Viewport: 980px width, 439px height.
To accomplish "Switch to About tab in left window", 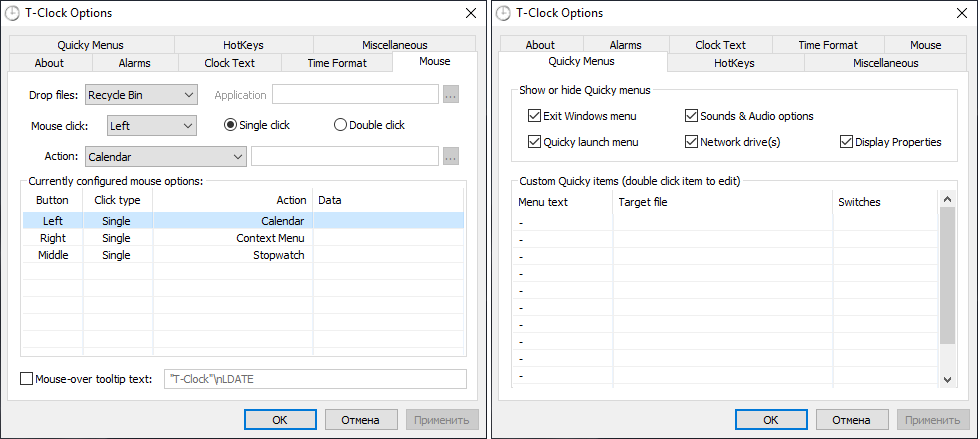I will point(49,63).
